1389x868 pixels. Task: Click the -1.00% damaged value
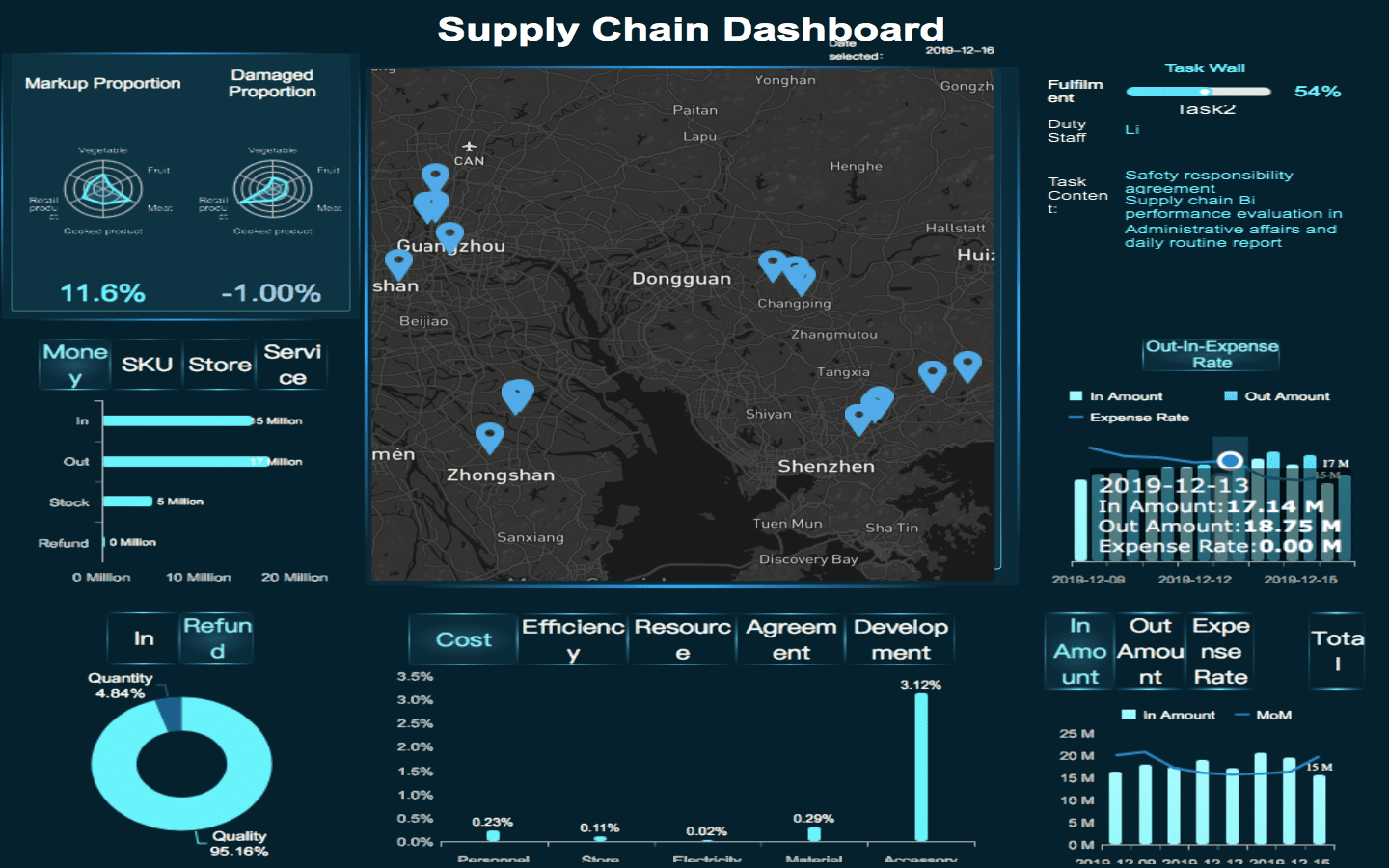(271, 293)
